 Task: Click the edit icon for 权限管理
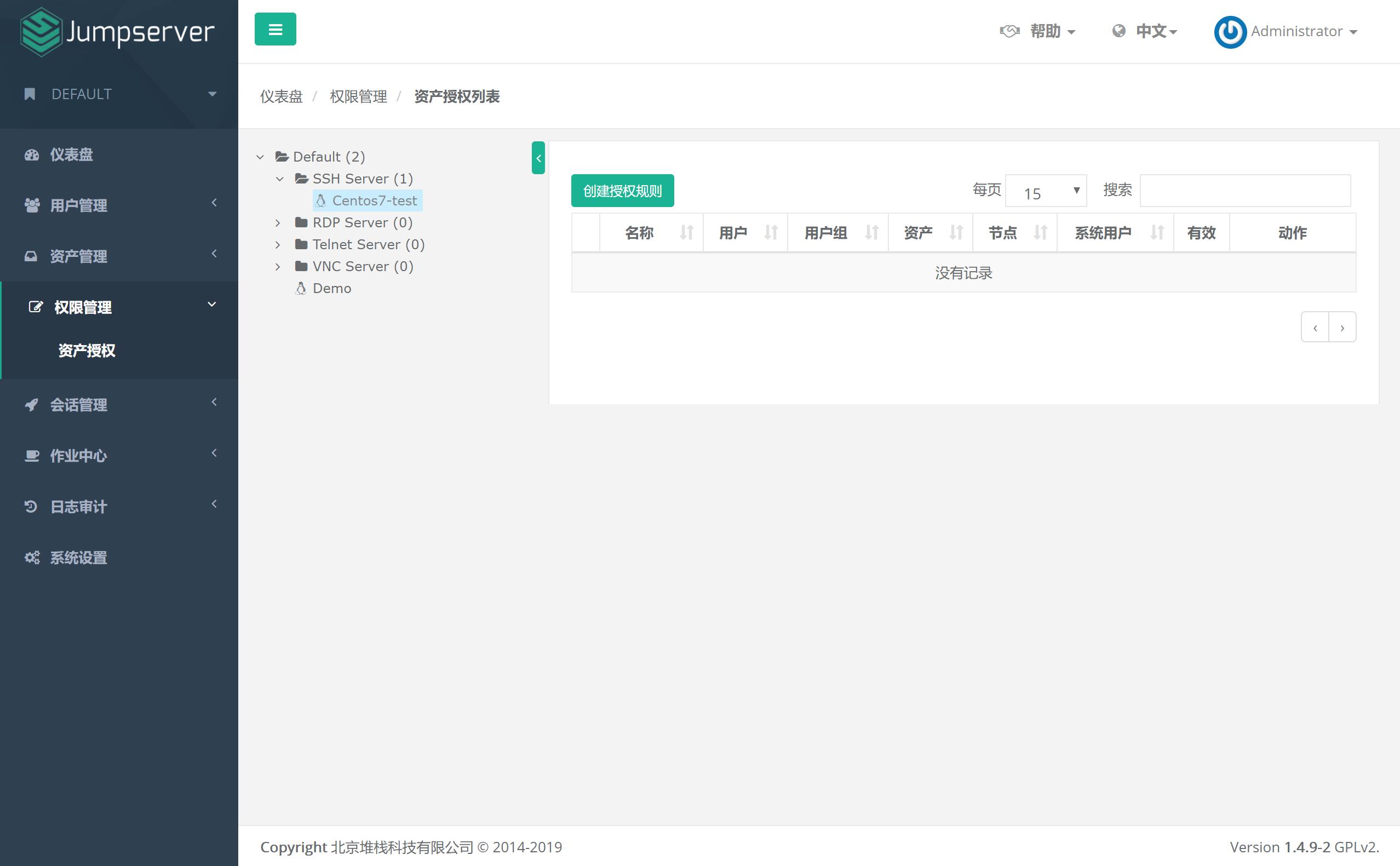point(36,307)
